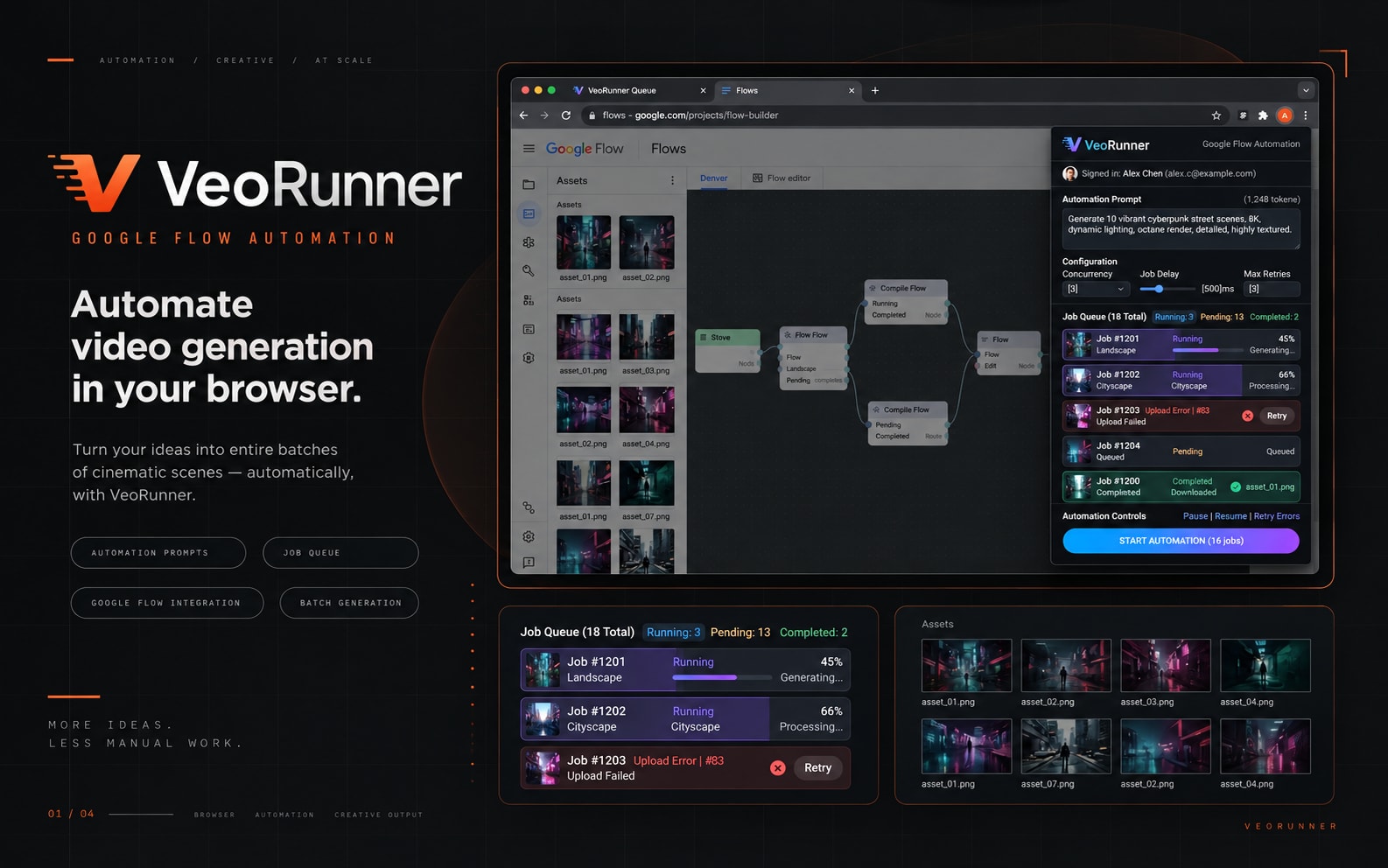Select the Denver tab
This screenshot has width=1388, height=868.
click(x=713, y=178)
